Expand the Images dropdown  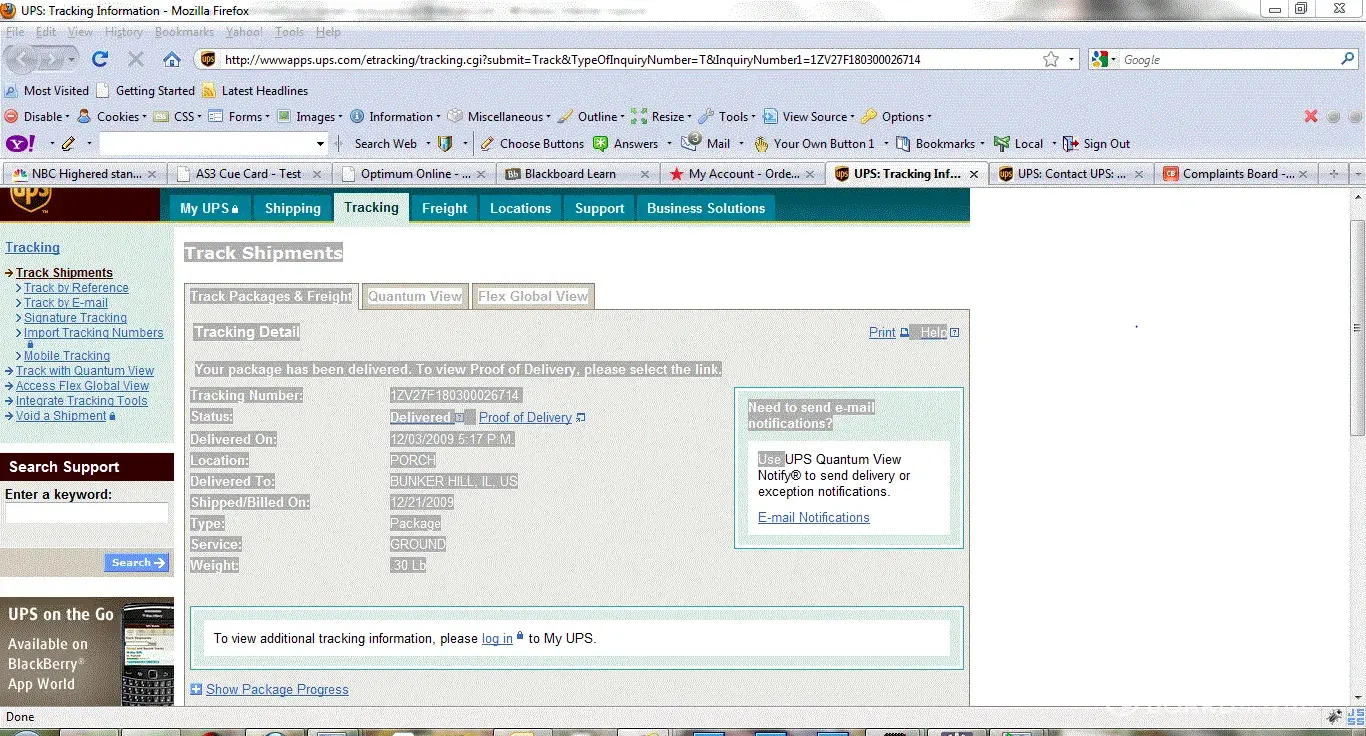(x=309, y=117)
